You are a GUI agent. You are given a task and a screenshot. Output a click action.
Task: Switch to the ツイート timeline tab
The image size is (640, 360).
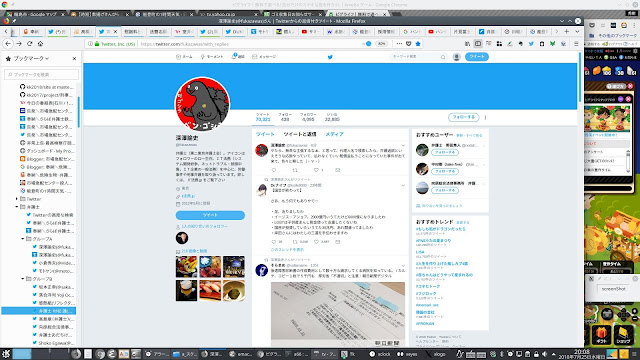265,134
